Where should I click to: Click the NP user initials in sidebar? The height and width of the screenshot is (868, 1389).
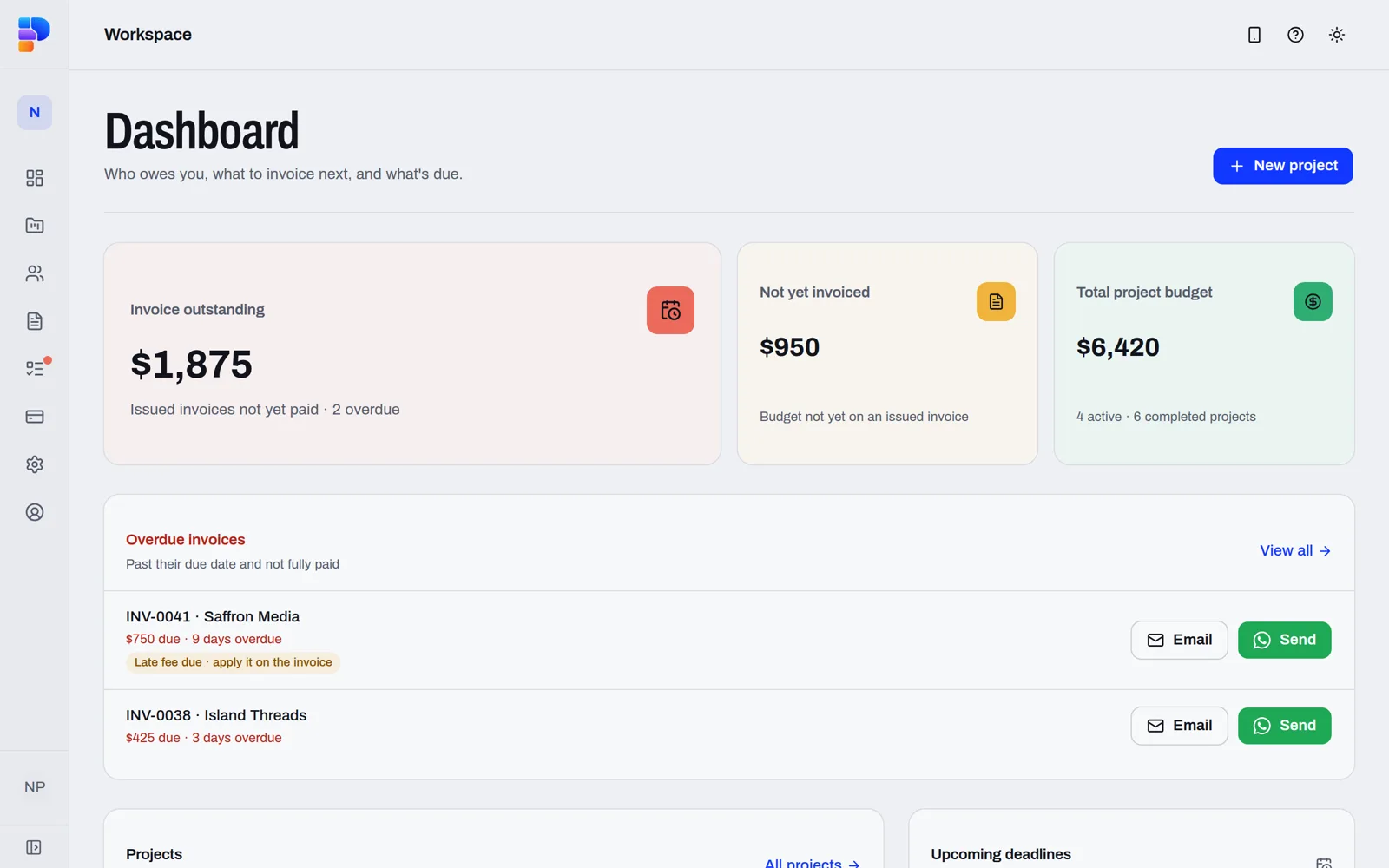[x=35, y=787]
